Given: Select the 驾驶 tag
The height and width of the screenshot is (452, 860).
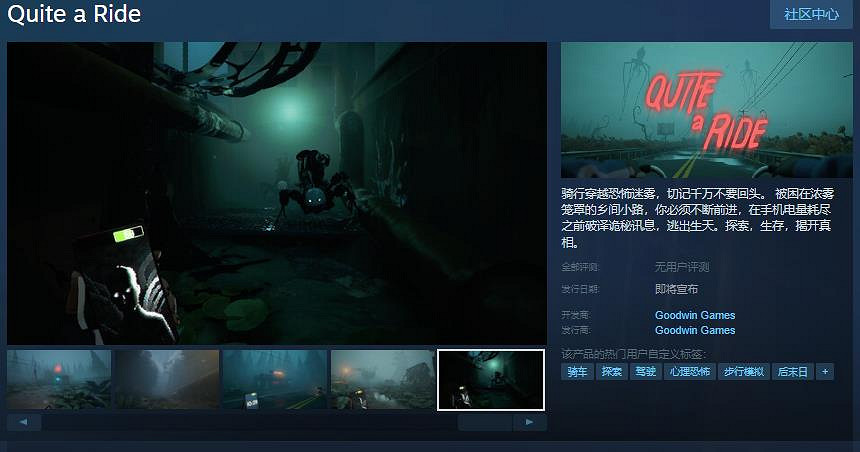Looking at the screenshot, I should tap(646, 371).
